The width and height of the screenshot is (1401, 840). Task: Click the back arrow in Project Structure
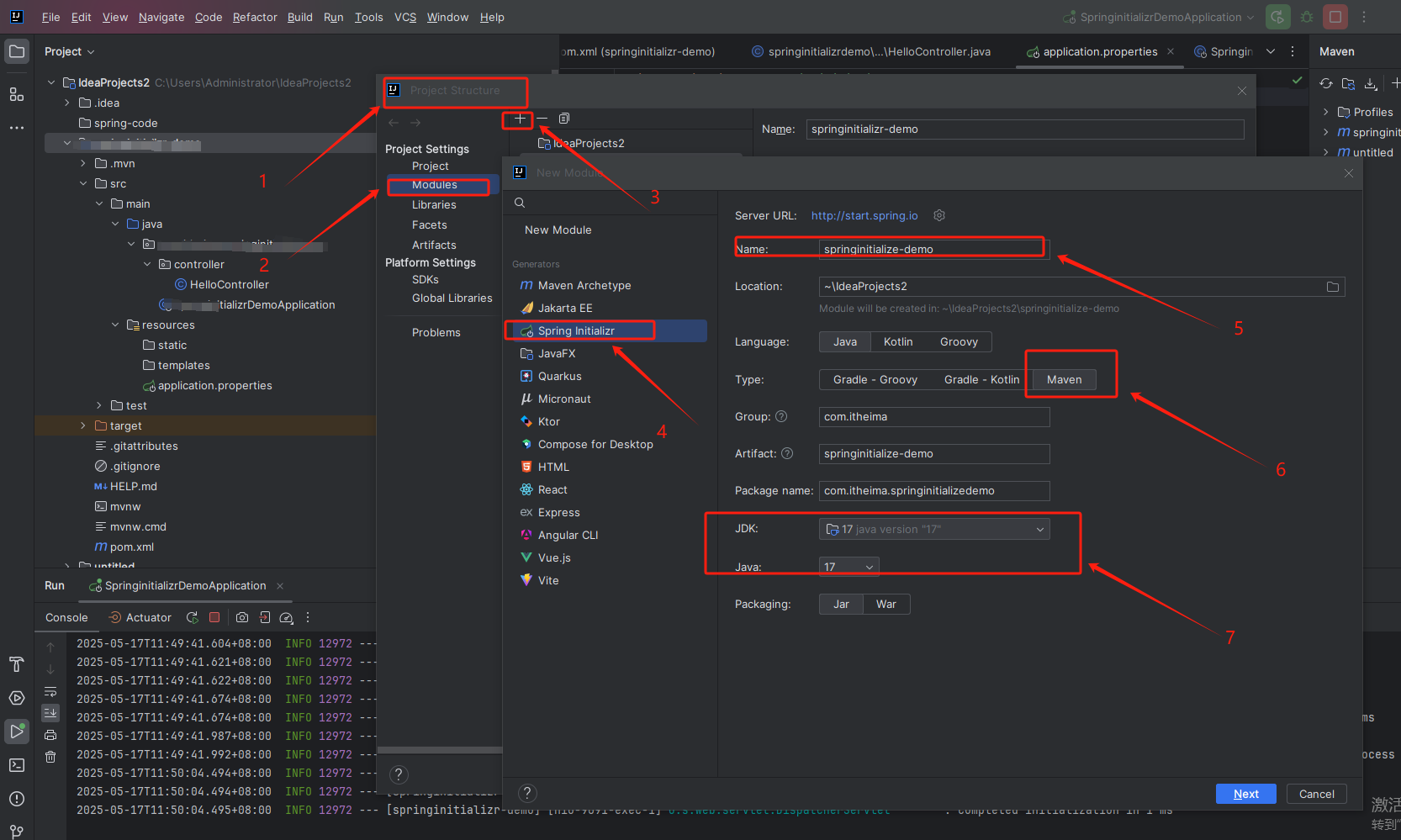(x=394, y=123)
